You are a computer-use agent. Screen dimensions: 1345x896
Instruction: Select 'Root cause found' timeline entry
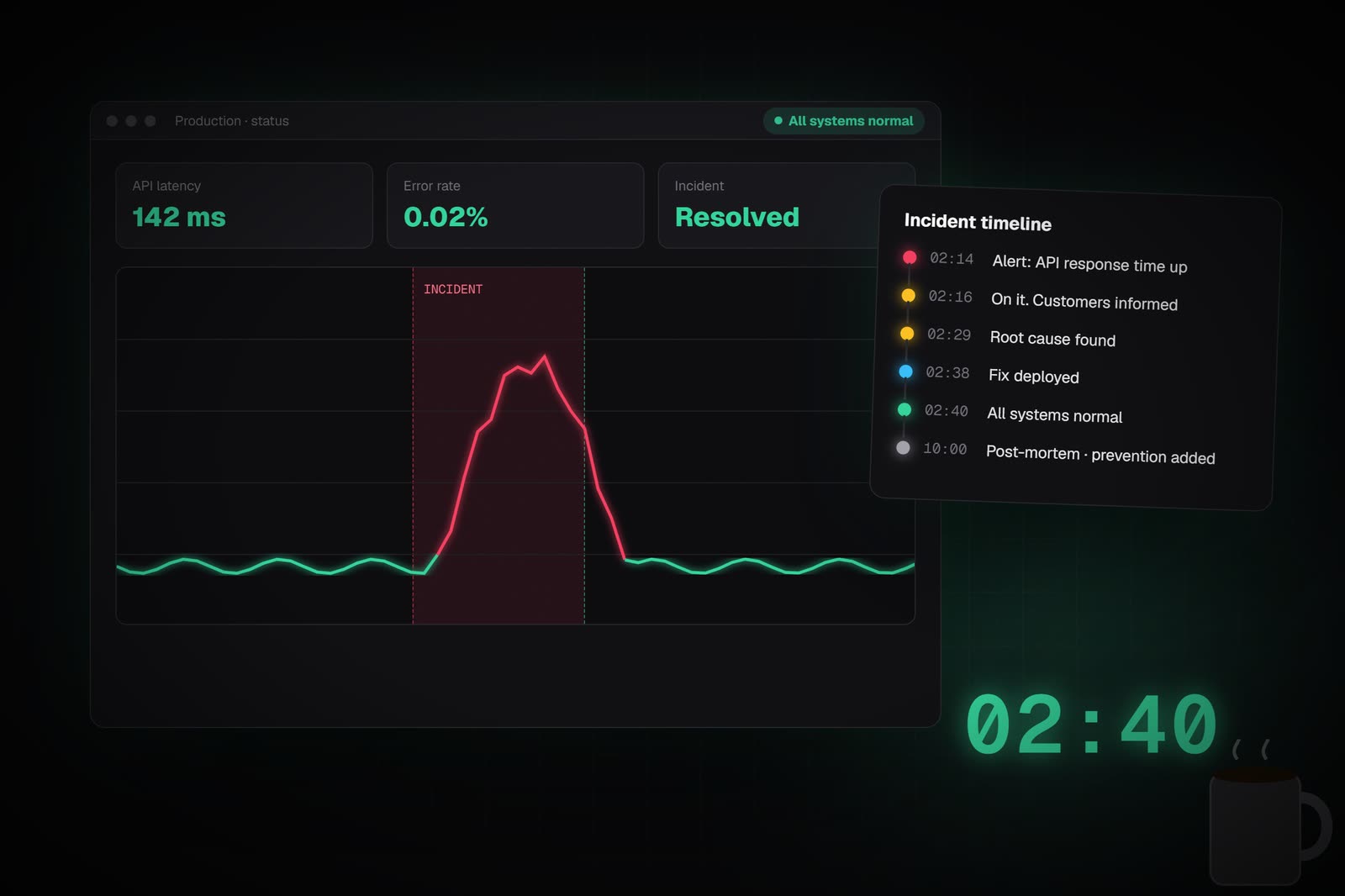pos(1052,339)
